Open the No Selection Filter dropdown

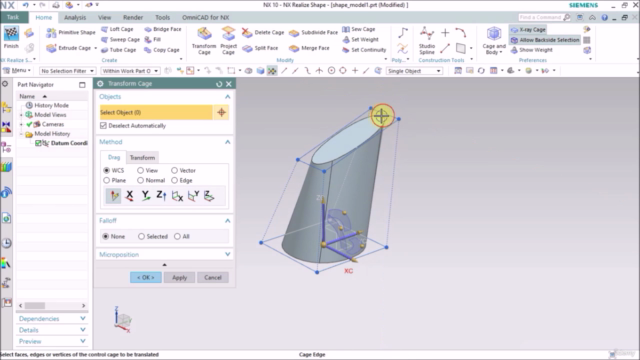tap(67, 71)
